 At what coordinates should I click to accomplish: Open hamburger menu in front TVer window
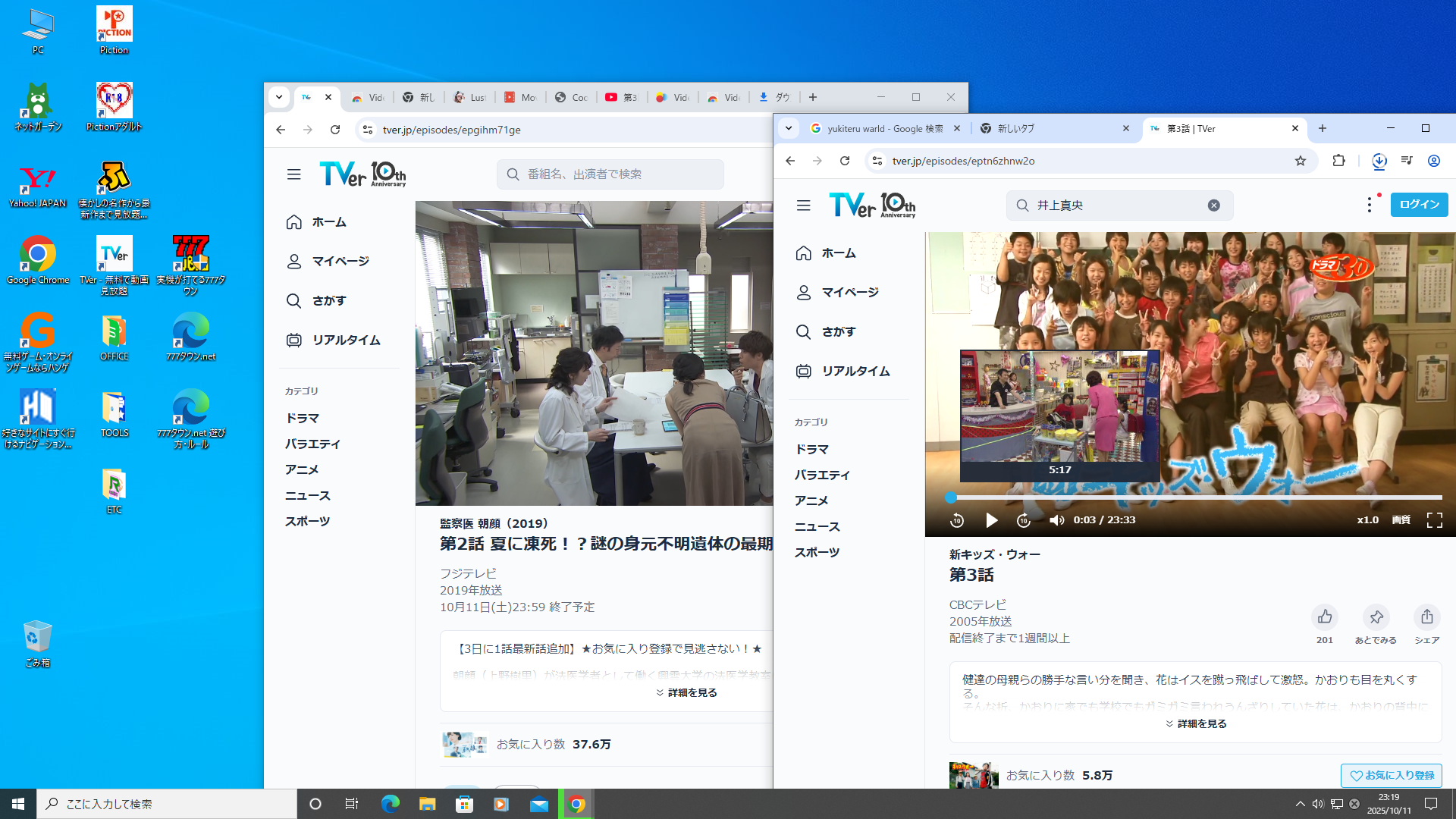(803, 206)
